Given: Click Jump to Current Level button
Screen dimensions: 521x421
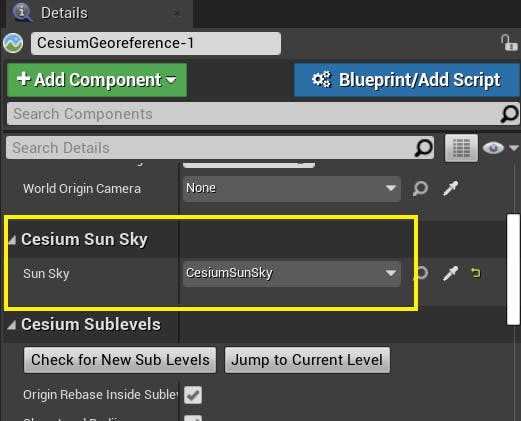Looking at the screenshot, I should [x=307, y=360].
